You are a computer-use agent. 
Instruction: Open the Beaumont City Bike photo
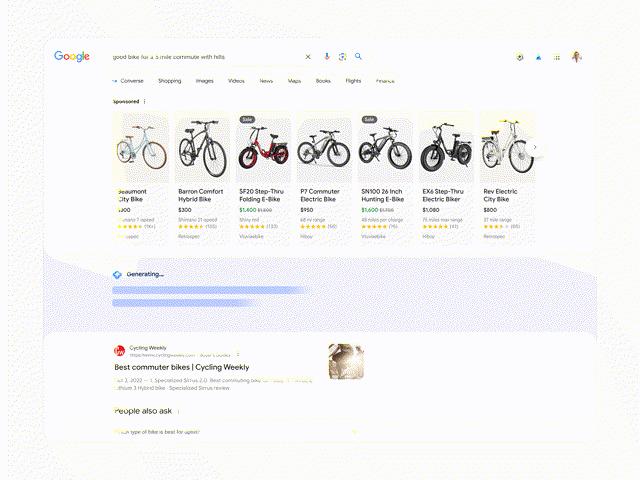click(x=141, y=148)
